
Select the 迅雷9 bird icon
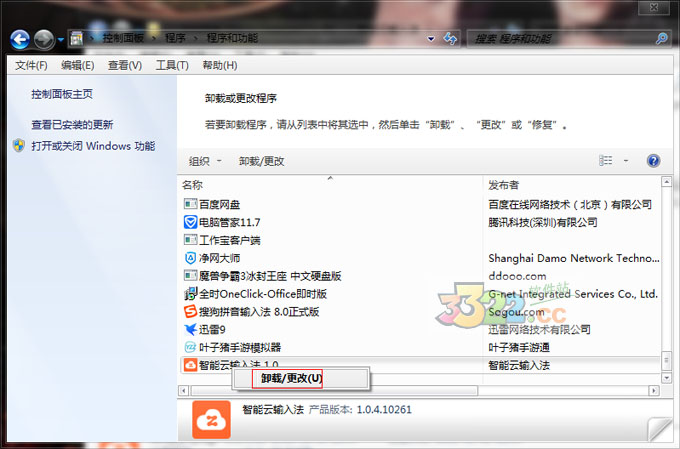tap(190, 329)
